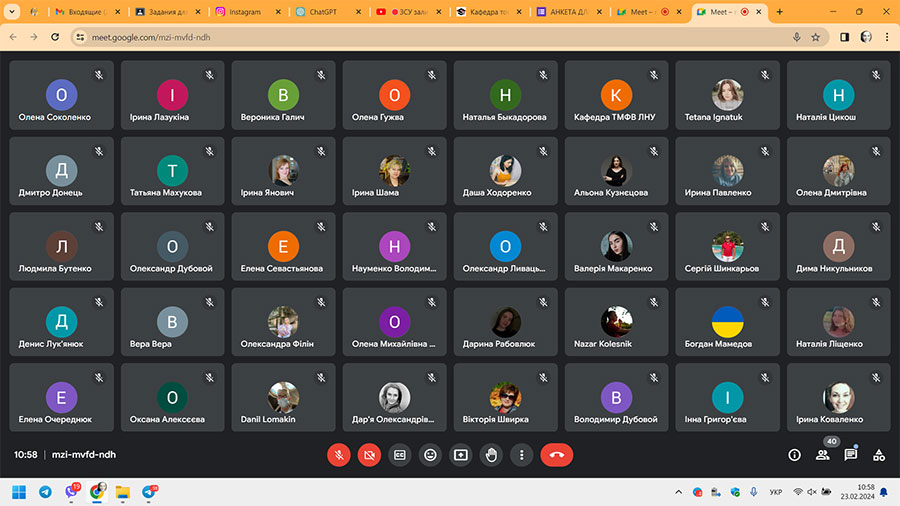900x506 pixels.
Task: Click the muted mic icon on Наталія Цикош tile
Action: click(x=876, y=75)
